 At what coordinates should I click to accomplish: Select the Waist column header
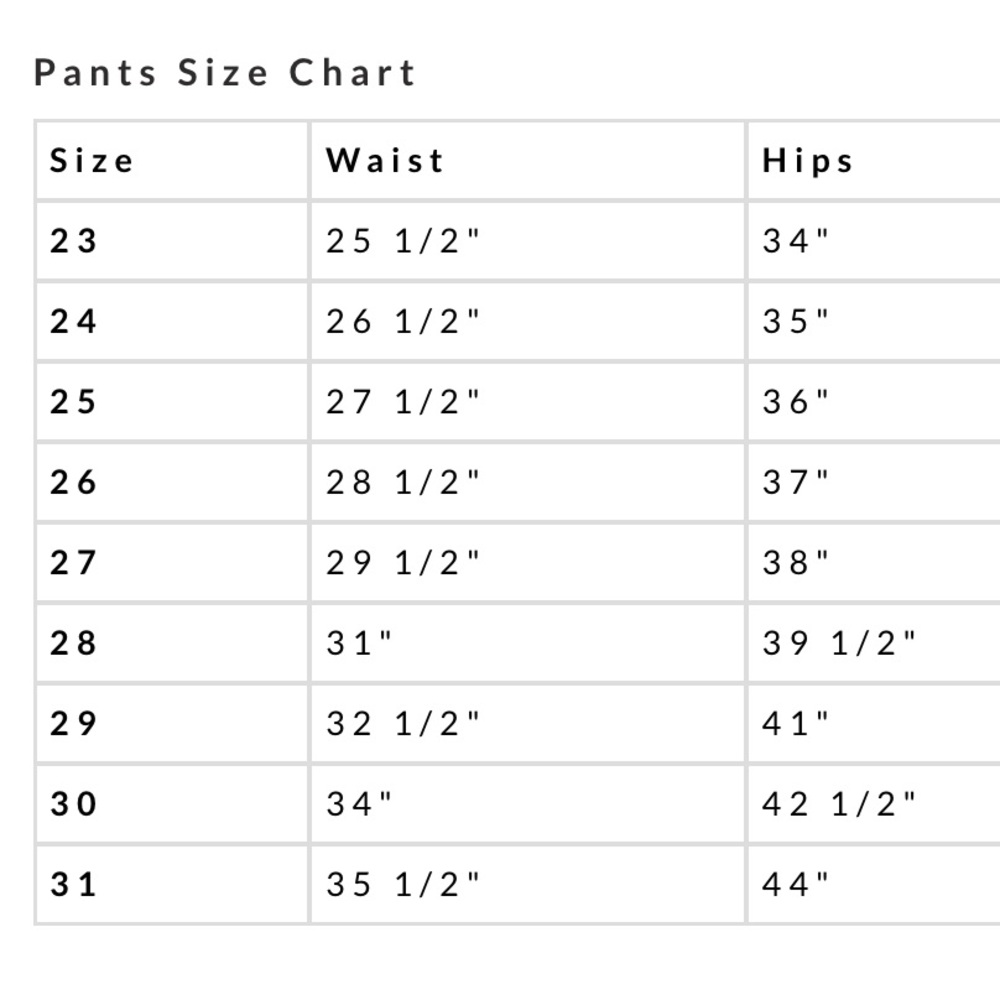(385, 161)
